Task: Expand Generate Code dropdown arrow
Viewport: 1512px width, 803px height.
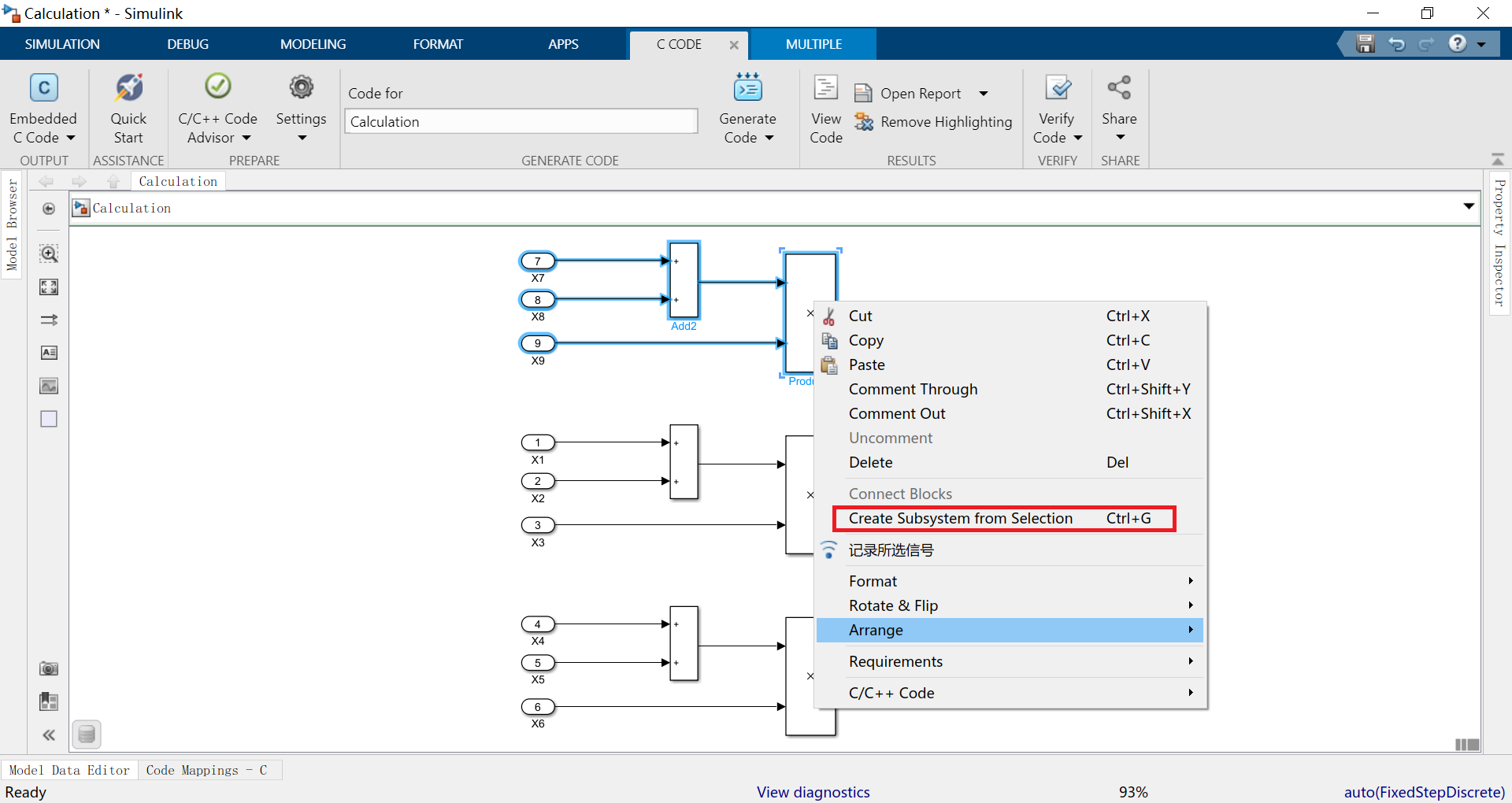Action: pos(769,139)
